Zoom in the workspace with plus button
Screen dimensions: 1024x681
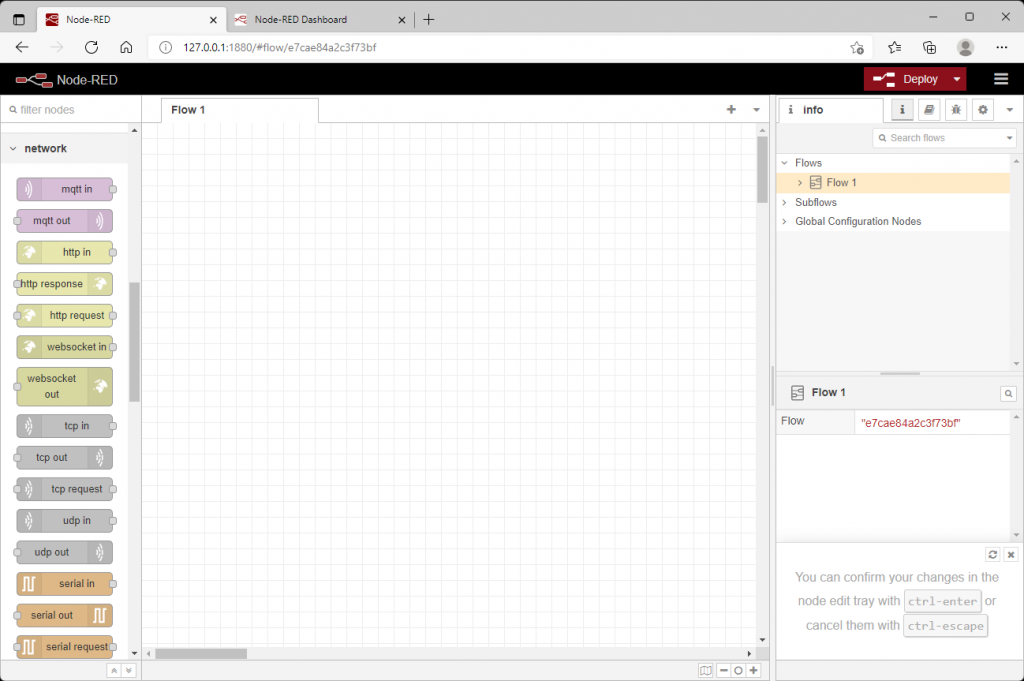tap(754, 671)
